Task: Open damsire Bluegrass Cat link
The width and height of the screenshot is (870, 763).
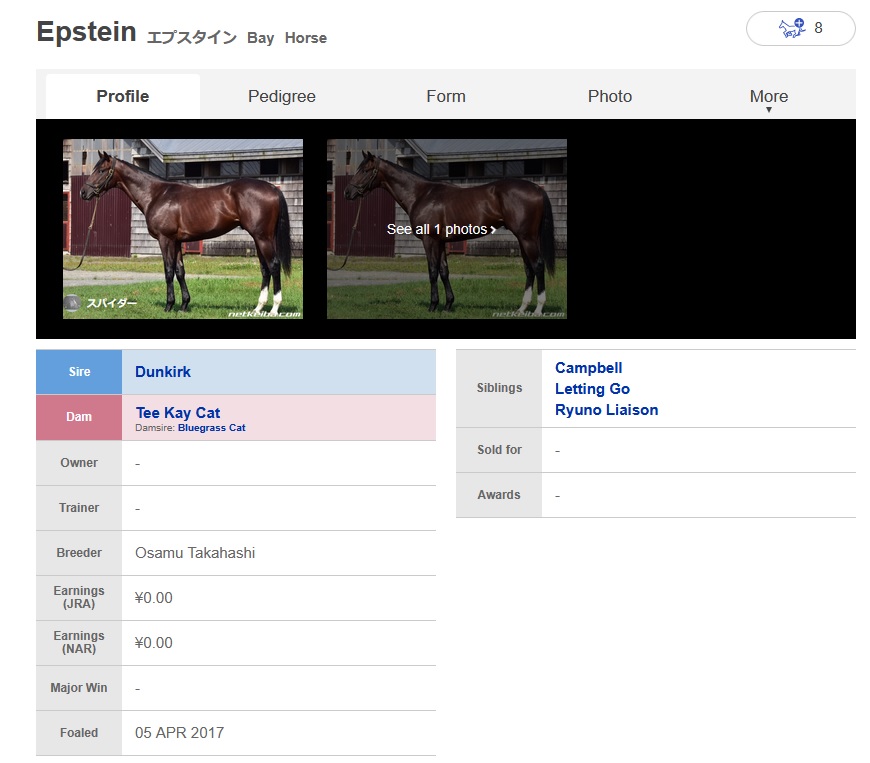Action: click(211, 428)
